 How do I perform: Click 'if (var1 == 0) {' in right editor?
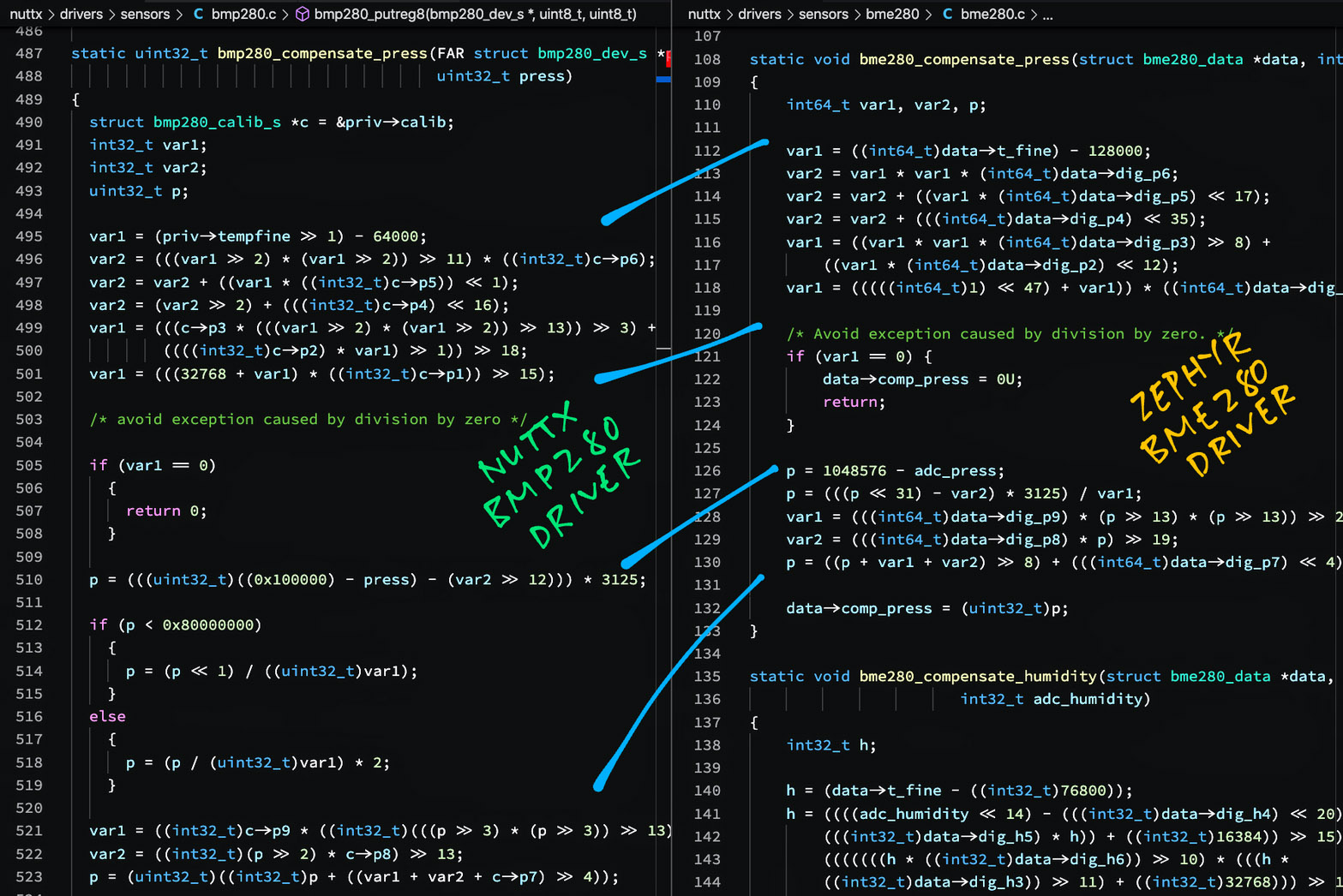860,356
